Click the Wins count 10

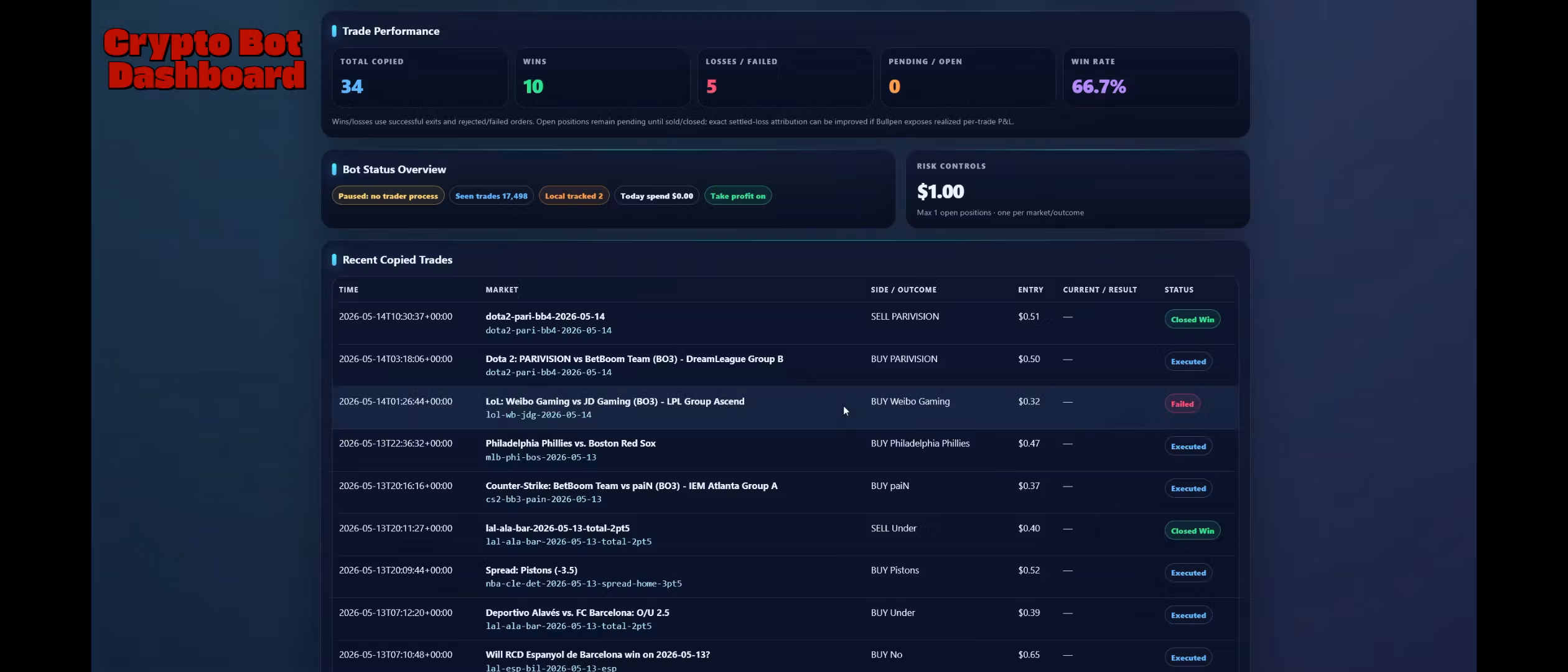point(533,86)
